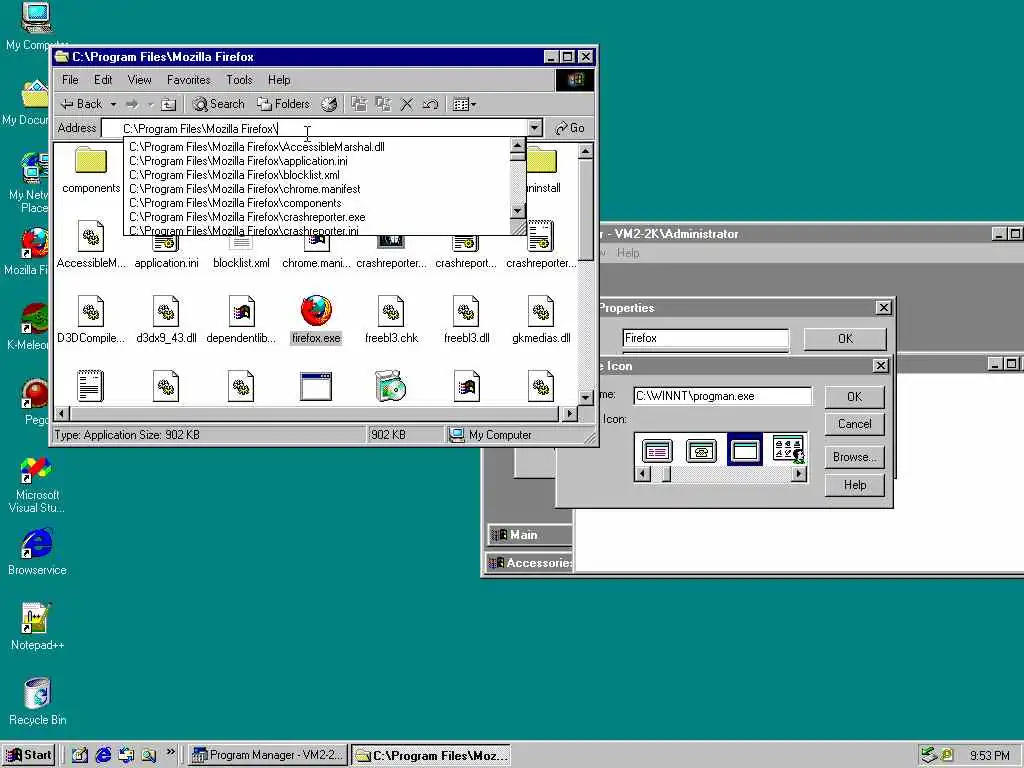Image resolution: width=1024 pixels, height=768 pixels.
Task: Expand the Address bar dropdown arrow
Action: coord(534,128)
